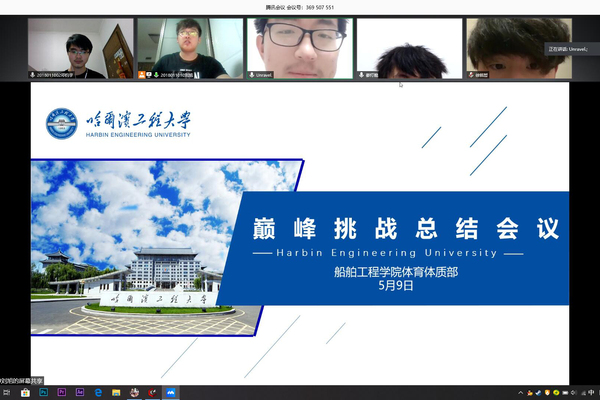Open File Explorer from the taskbar
The width and height of the screenshot is (600, 400).
point(116,393)
